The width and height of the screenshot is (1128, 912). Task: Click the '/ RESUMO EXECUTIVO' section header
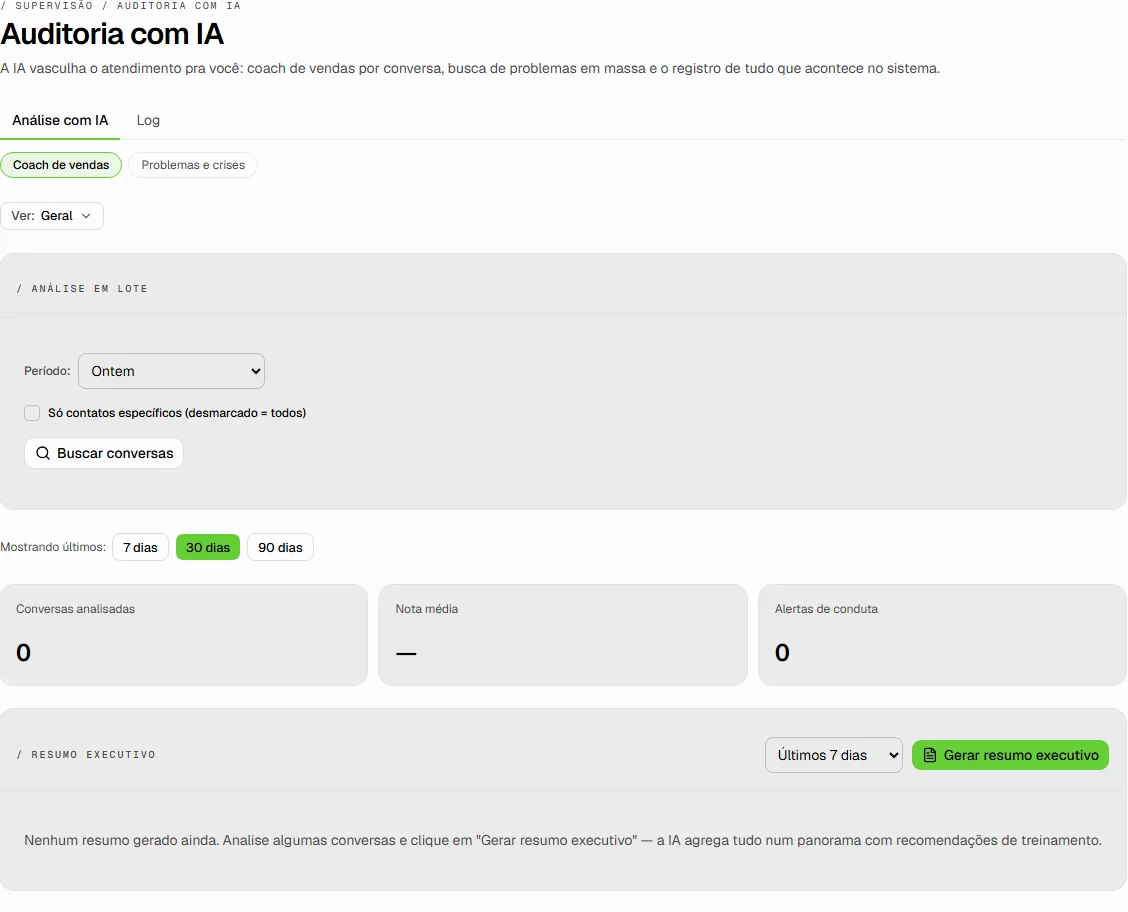86,754
